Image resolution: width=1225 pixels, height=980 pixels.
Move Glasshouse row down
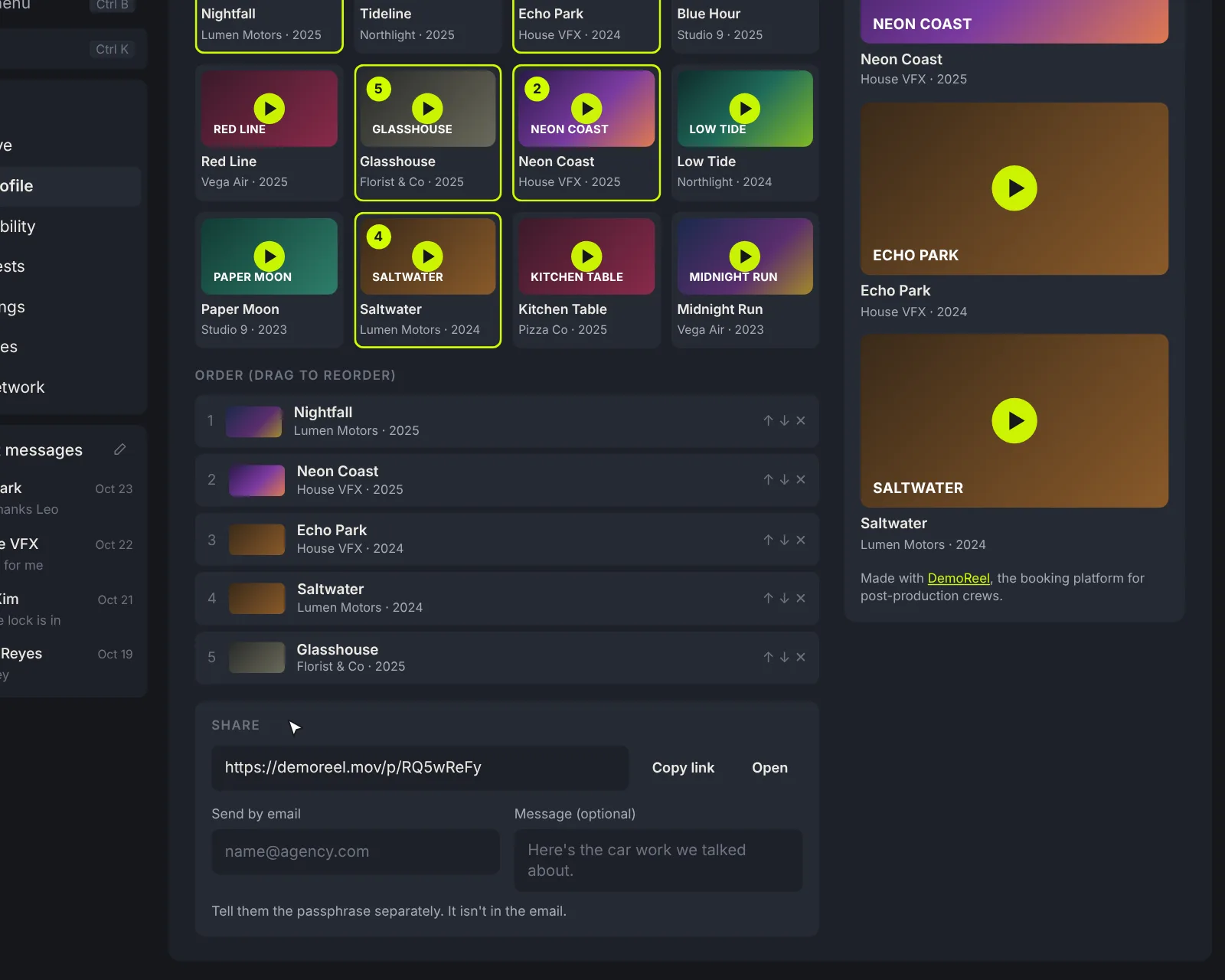coord(785,657)
